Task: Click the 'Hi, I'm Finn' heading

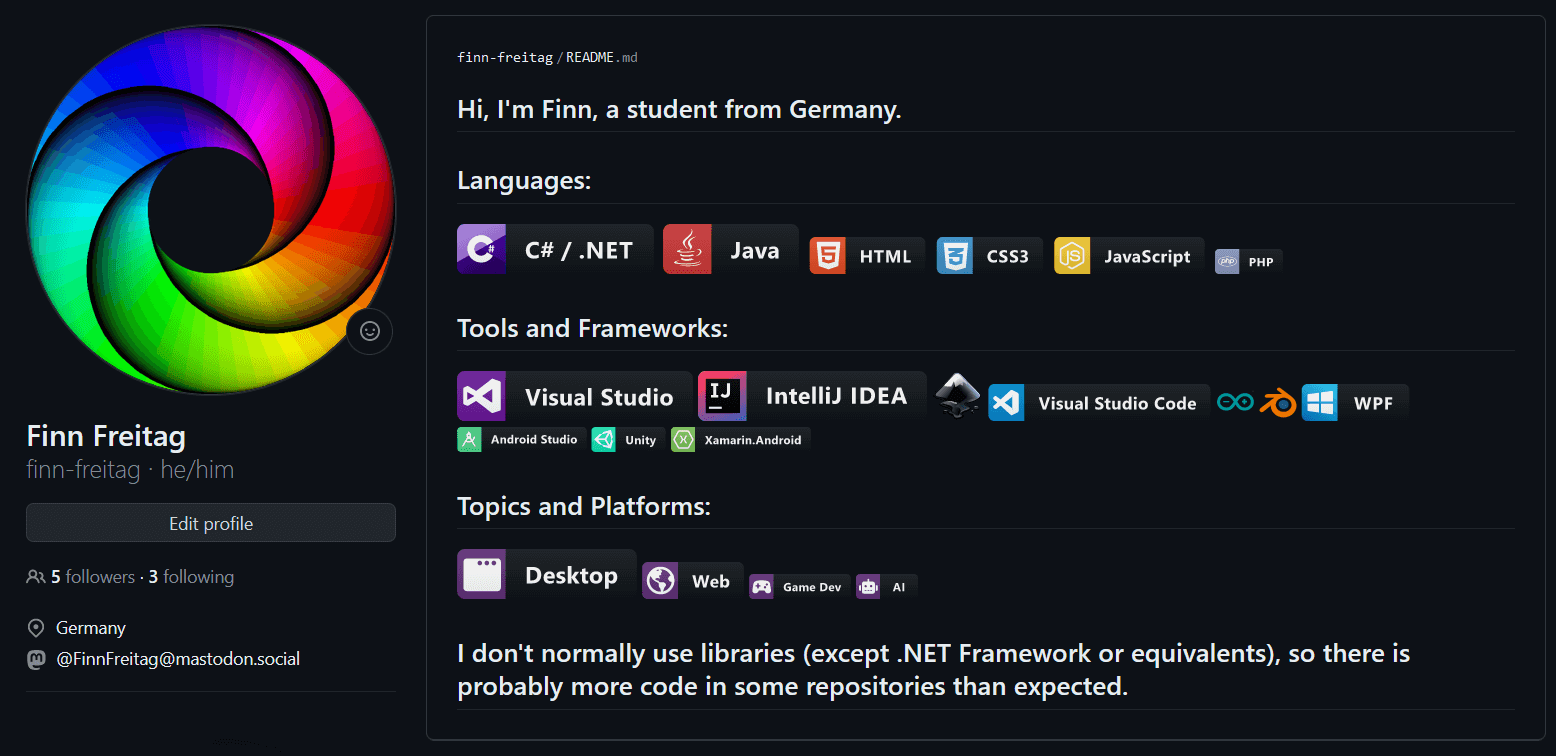Action: [680, 109]
